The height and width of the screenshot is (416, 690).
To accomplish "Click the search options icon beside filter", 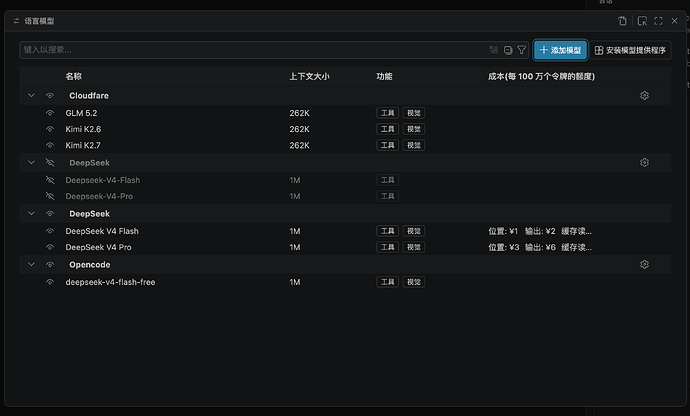I will pyautogui.click(x=508, y=50).
